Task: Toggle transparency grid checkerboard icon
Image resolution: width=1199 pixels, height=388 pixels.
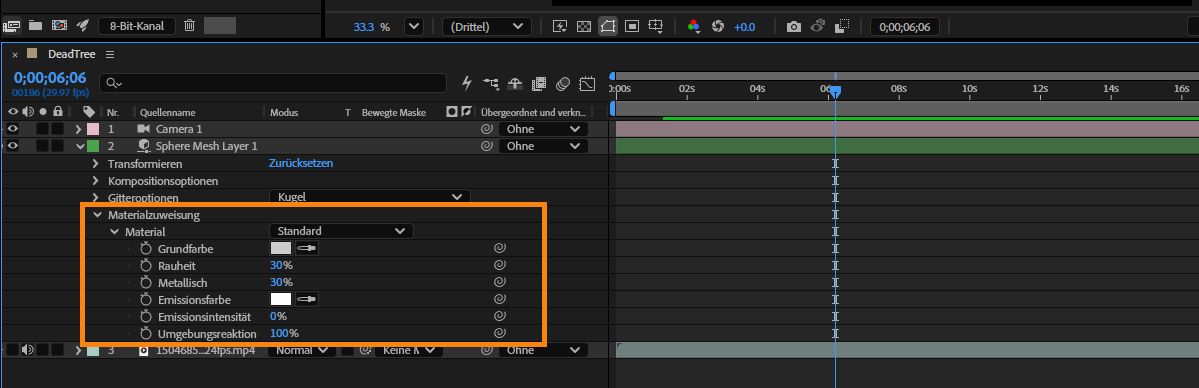Action: pyautogui.click(x=583, y=26)
